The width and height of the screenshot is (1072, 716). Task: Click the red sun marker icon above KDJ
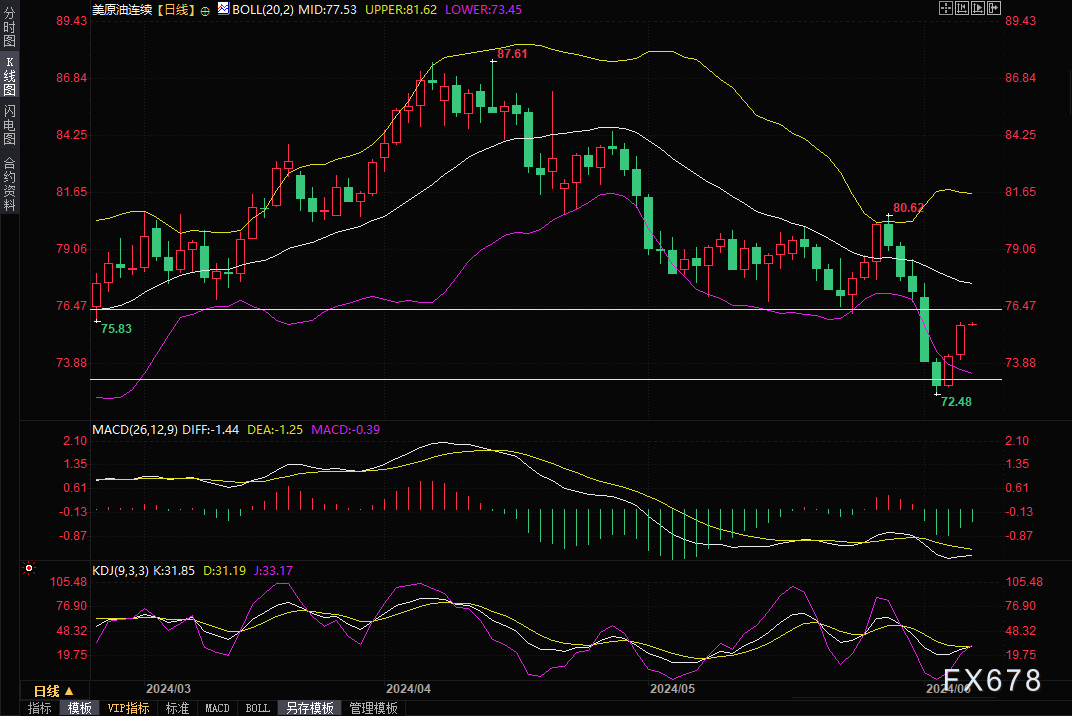coord(28,570)
